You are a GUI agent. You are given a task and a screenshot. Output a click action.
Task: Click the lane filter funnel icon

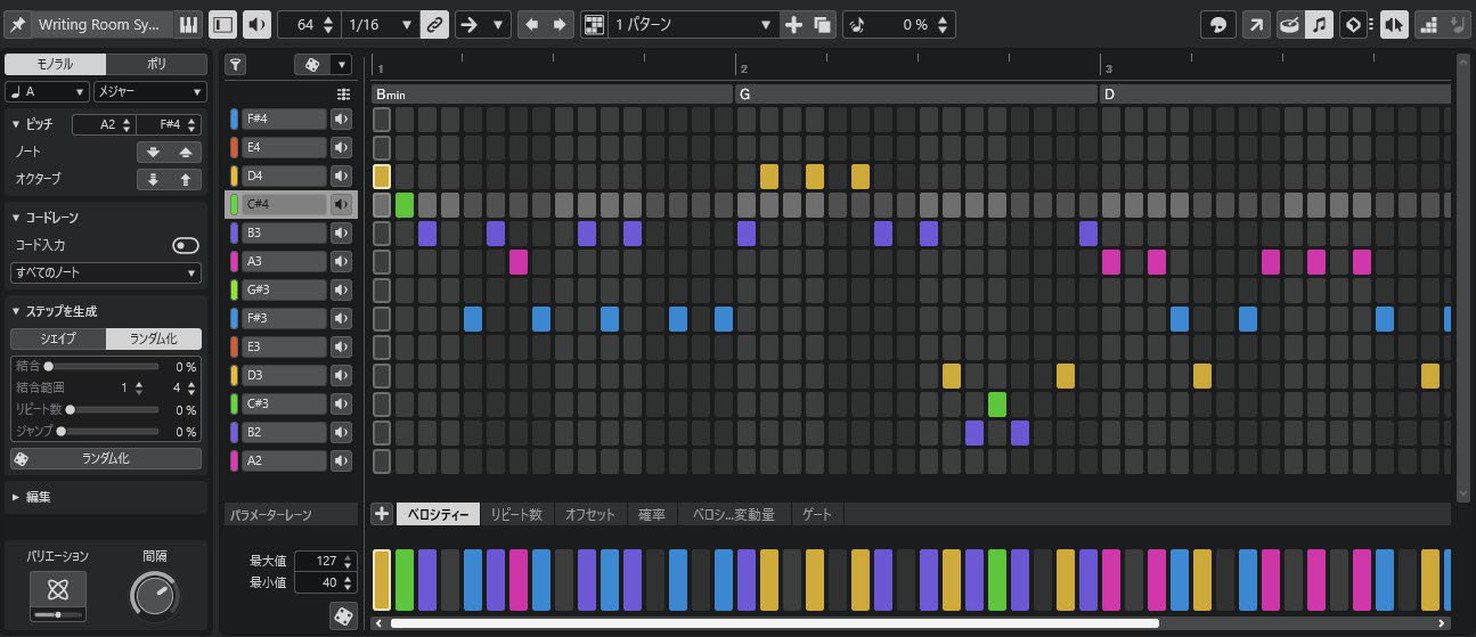click(x=235, y=65)
